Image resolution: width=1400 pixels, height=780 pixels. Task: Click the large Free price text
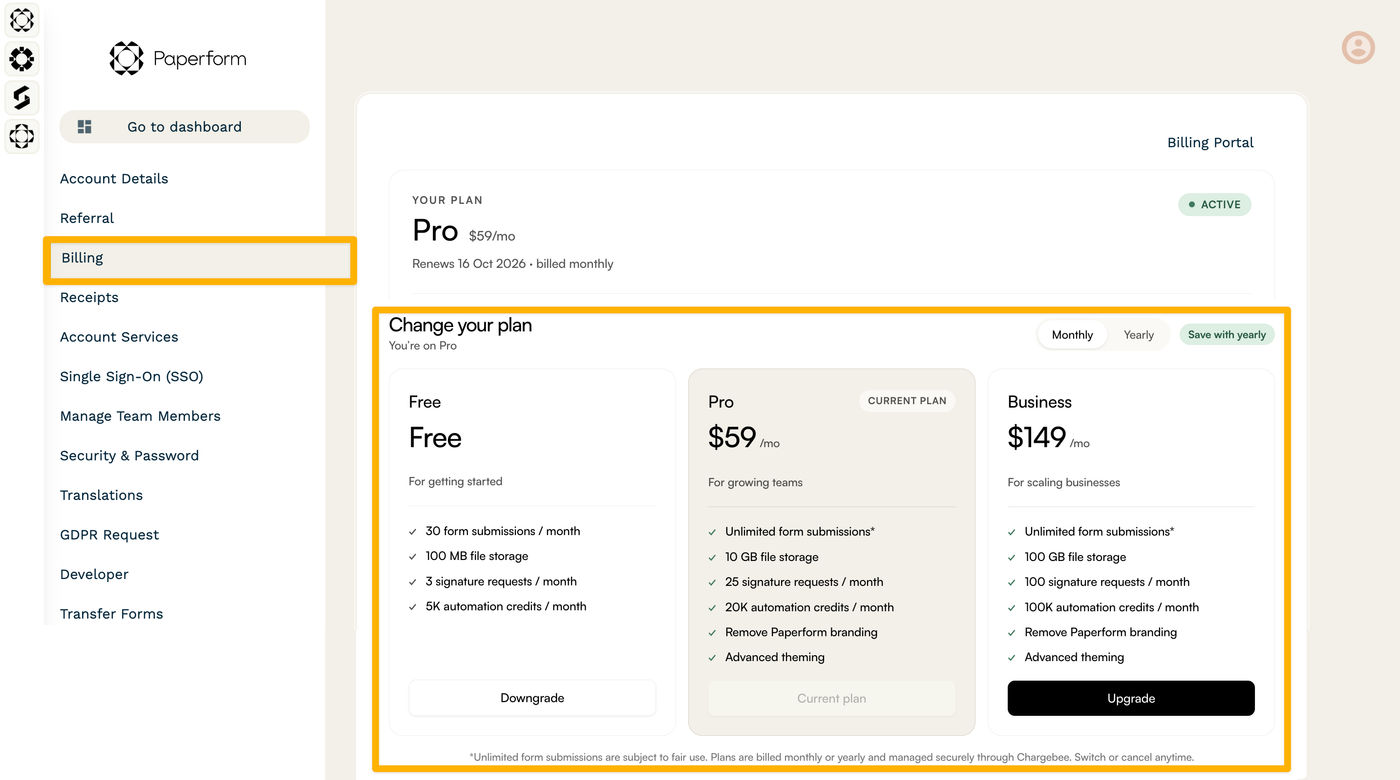tap(435, 438)
